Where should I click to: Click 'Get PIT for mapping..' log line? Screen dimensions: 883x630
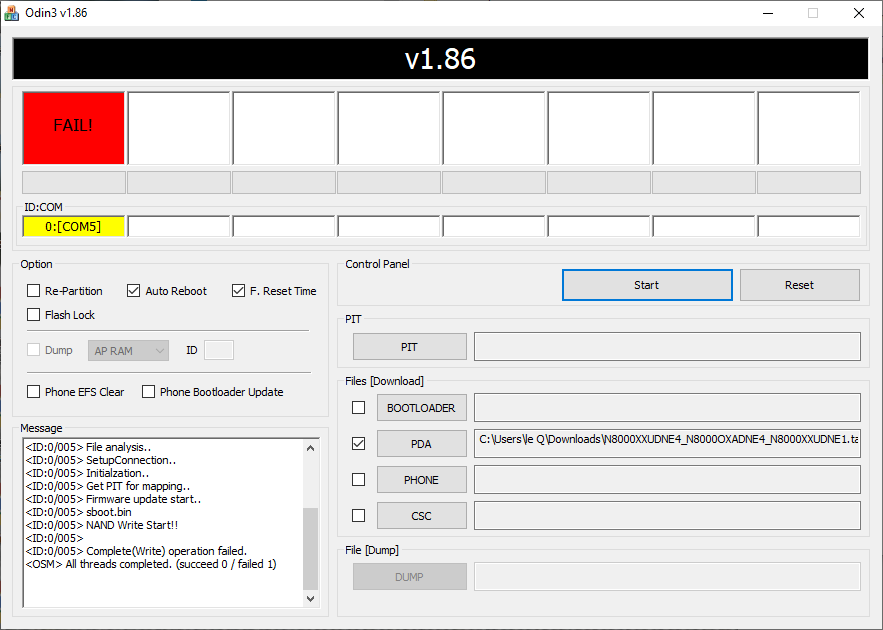[108, 486]
